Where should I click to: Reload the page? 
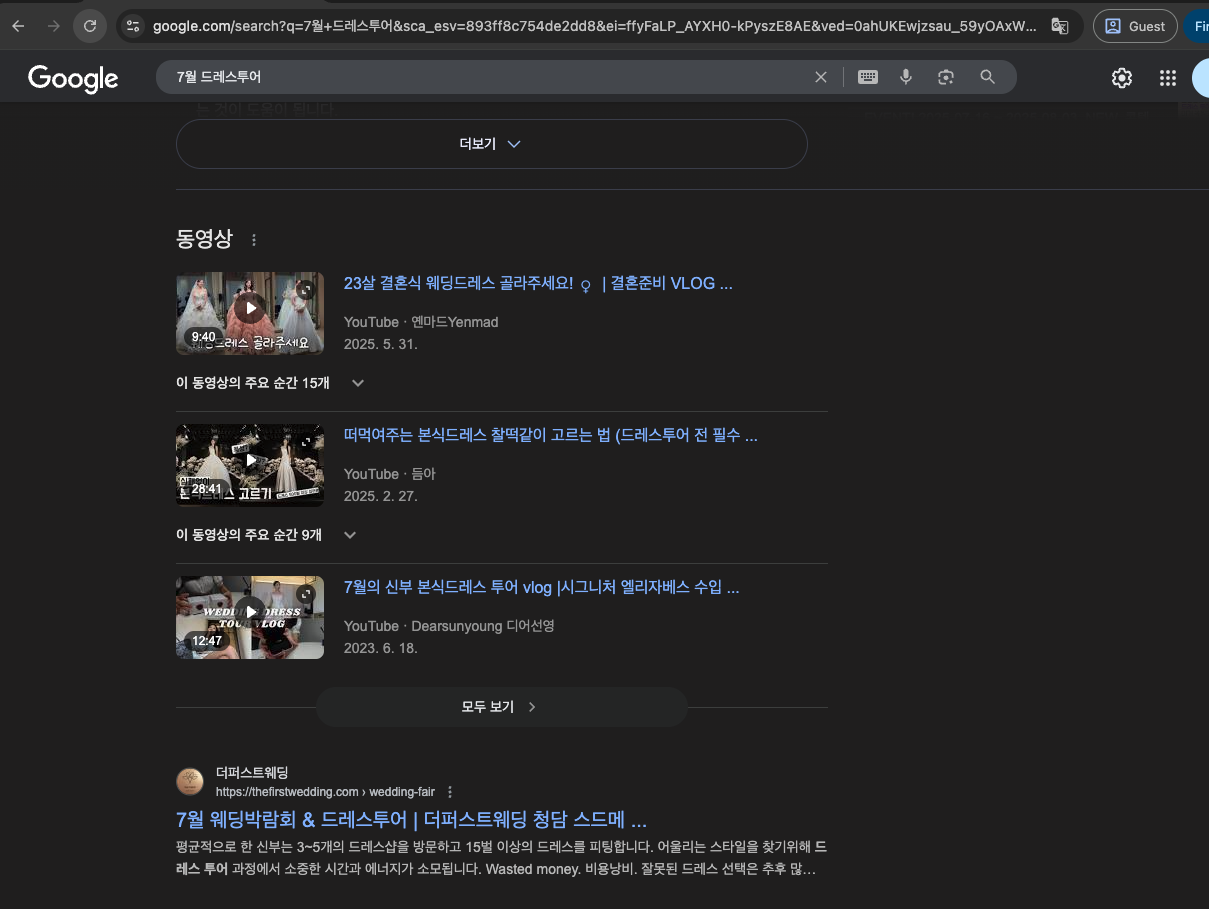pyautogui.click(x=90, y=26)
